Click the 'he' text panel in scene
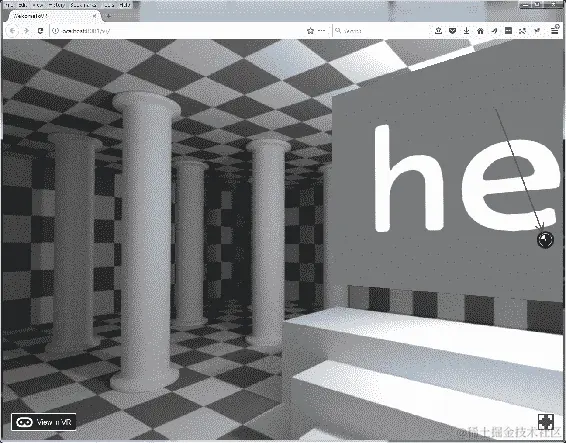Screen dimensions: 566x443 point(448,170)
